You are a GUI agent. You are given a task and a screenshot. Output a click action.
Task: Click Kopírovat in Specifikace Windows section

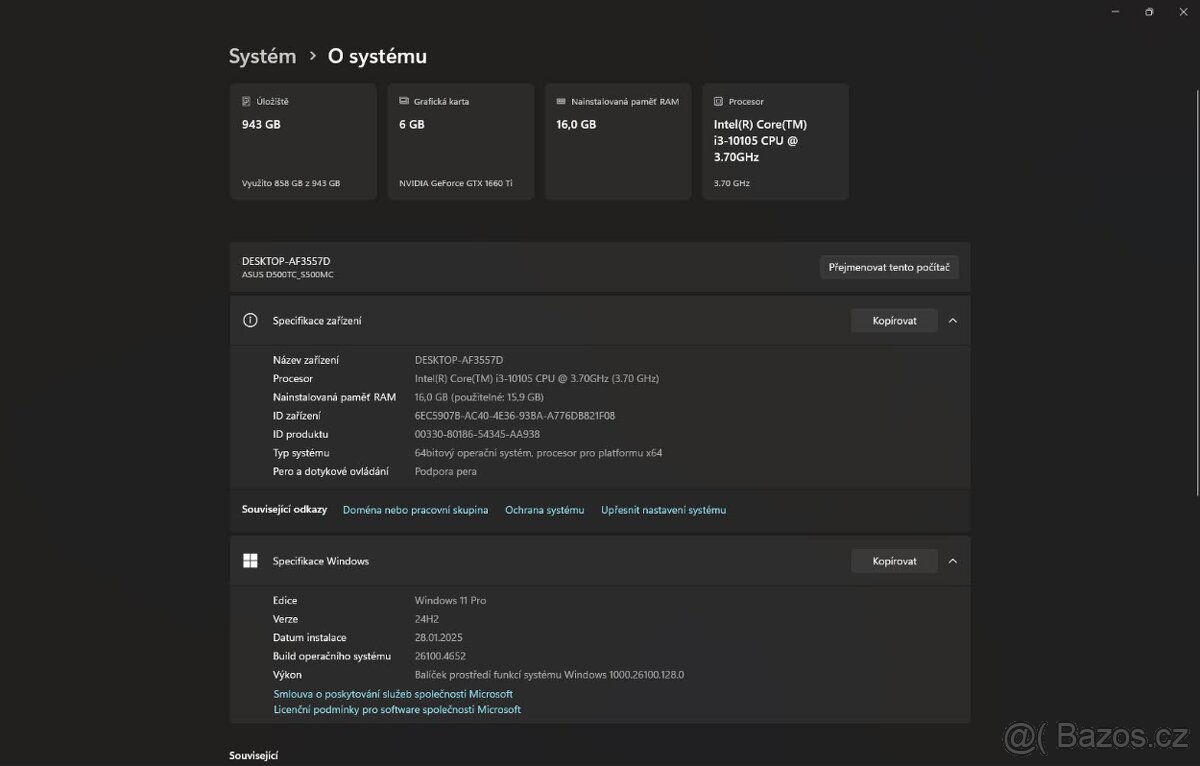point(893,560)
